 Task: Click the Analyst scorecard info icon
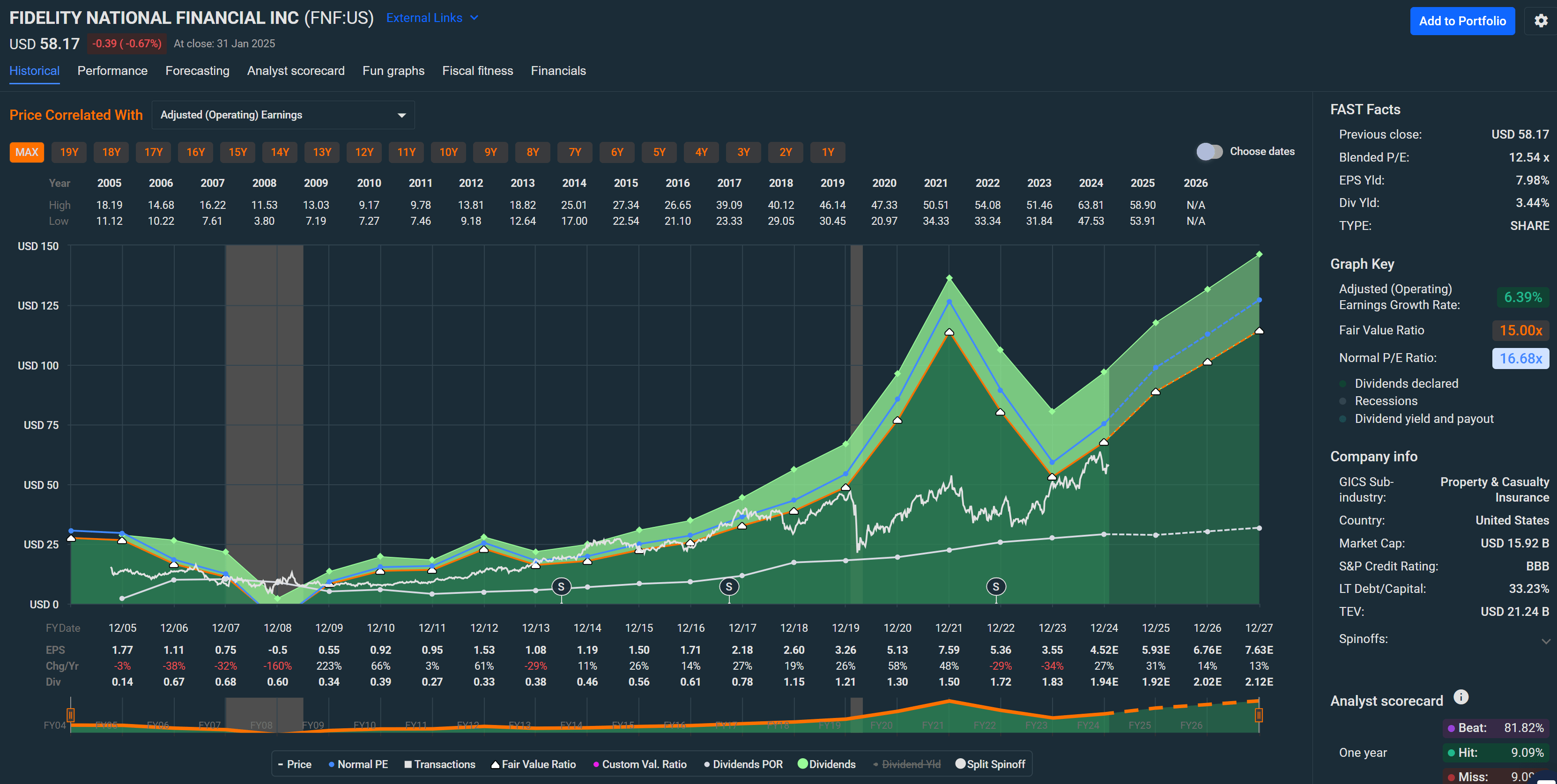coord(1461,697)
